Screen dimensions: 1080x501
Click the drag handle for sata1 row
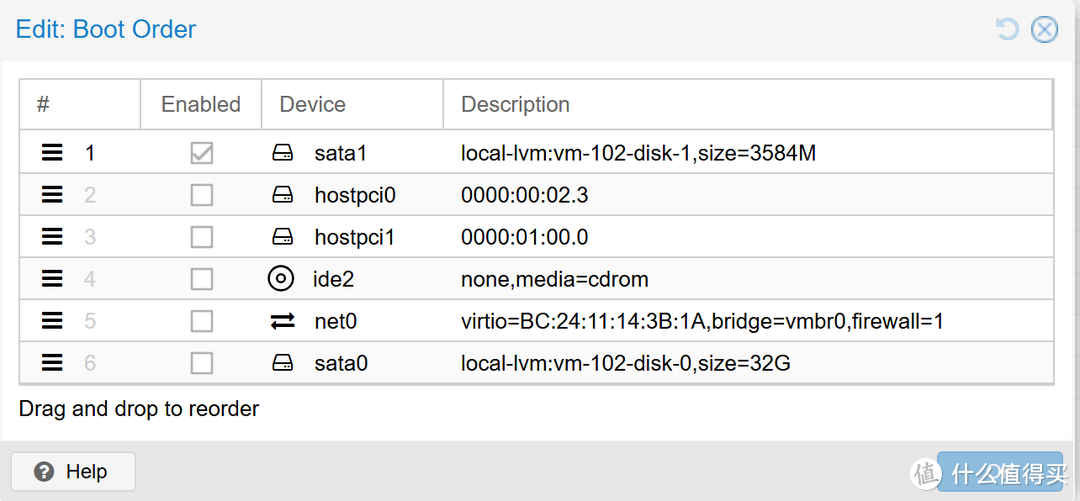pos(52,153)
